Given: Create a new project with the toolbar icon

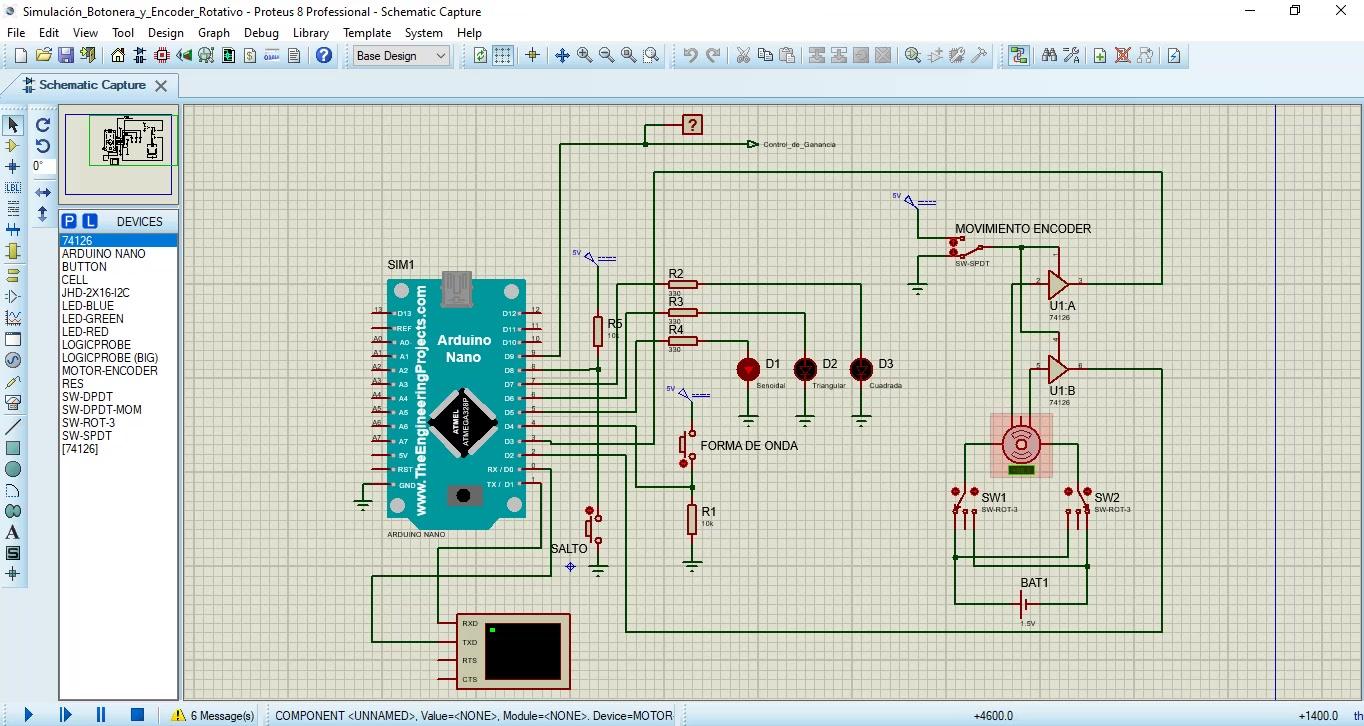Looking at the screenshot, I should pos(21,56).
